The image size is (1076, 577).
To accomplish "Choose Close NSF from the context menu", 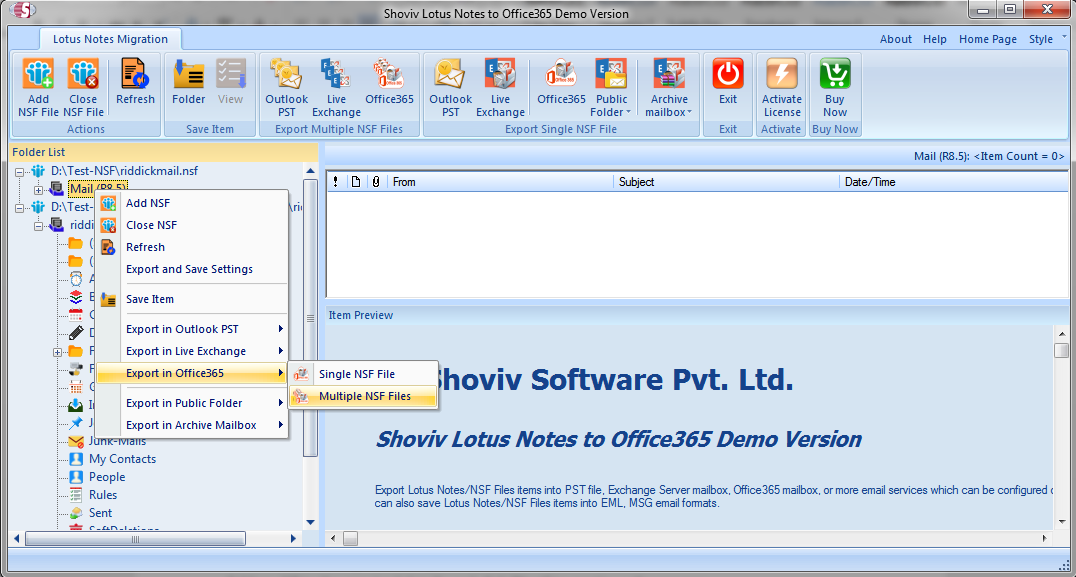I will click(x=191, y=225).
